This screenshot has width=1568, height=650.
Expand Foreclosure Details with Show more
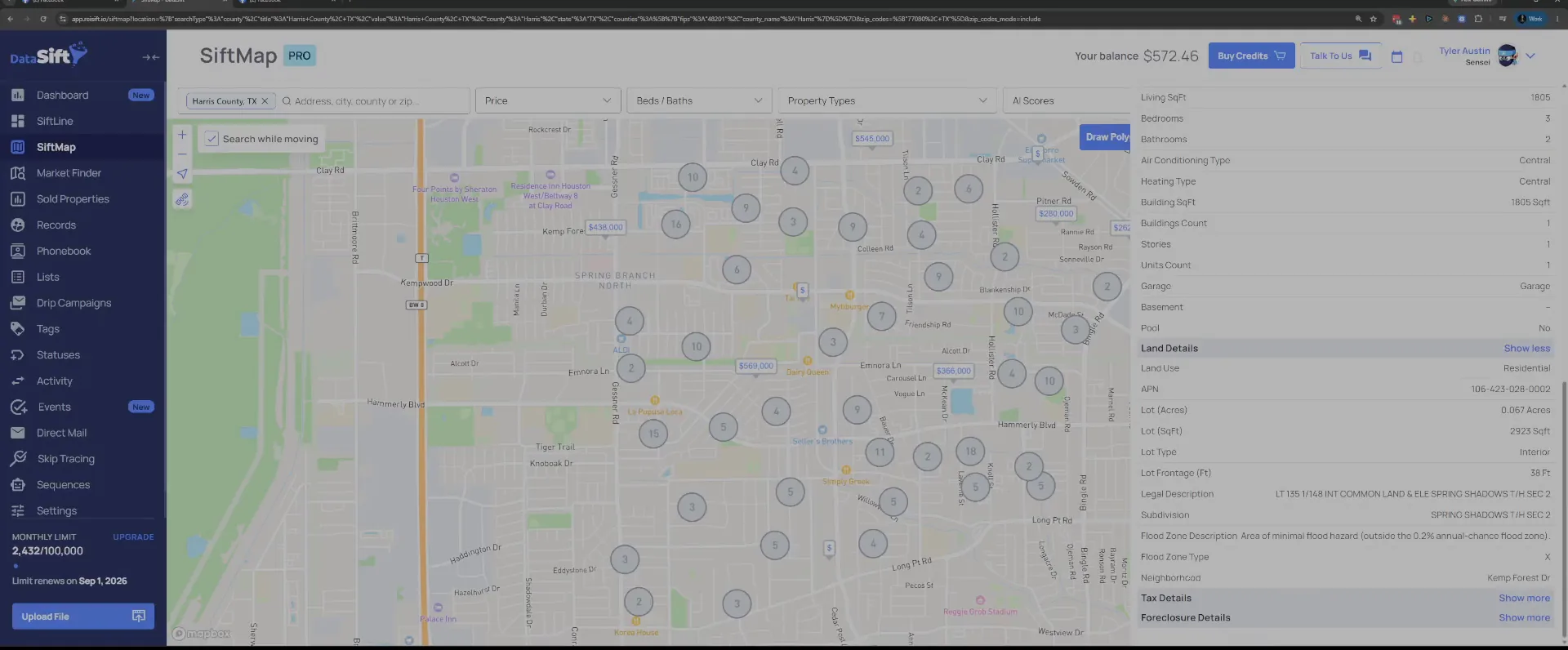1524,618
